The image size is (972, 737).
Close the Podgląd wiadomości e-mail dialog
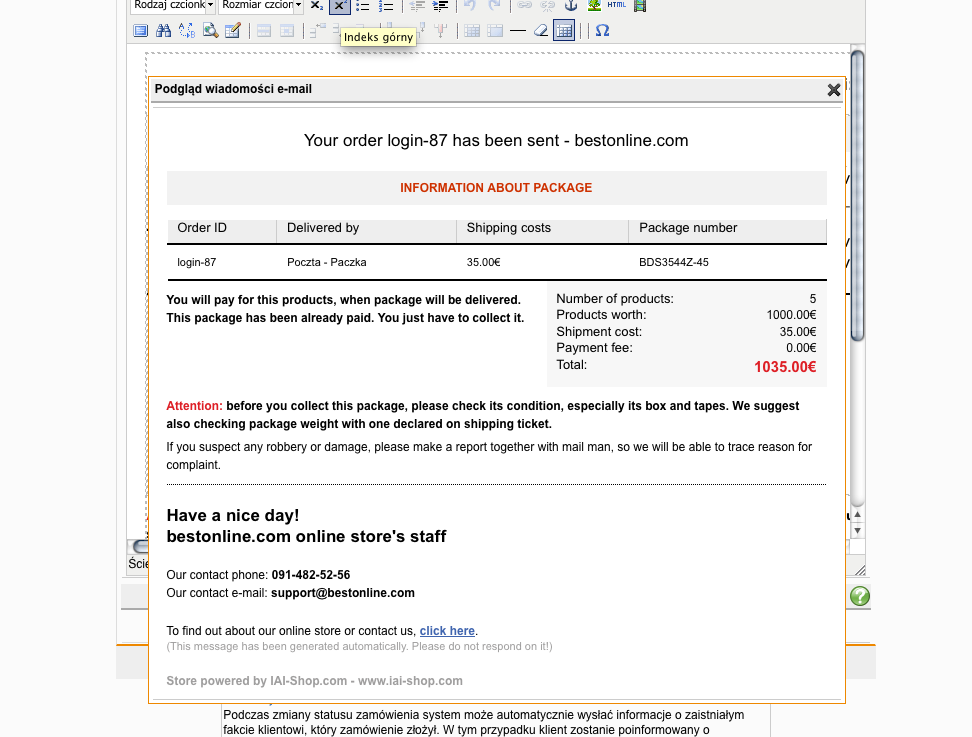pos(834,90)
